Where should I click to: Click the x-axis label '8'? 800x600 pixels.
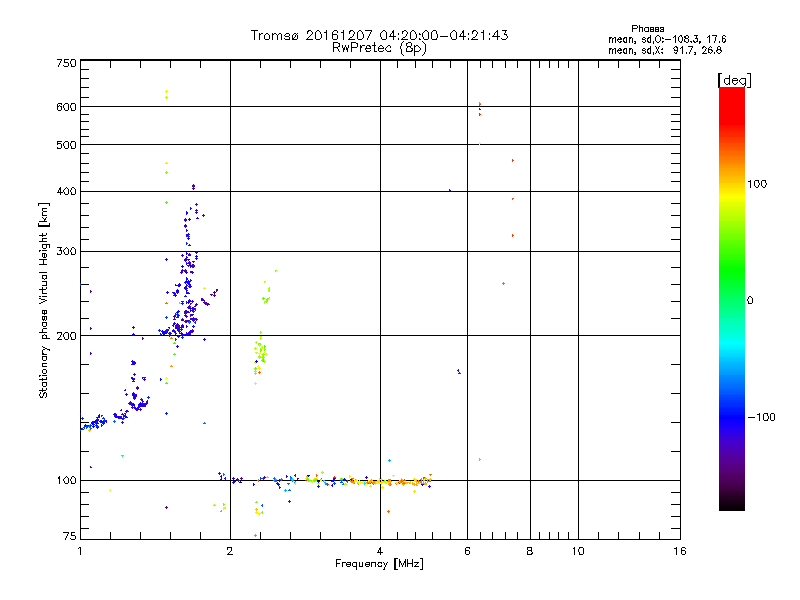pos(530,551)
